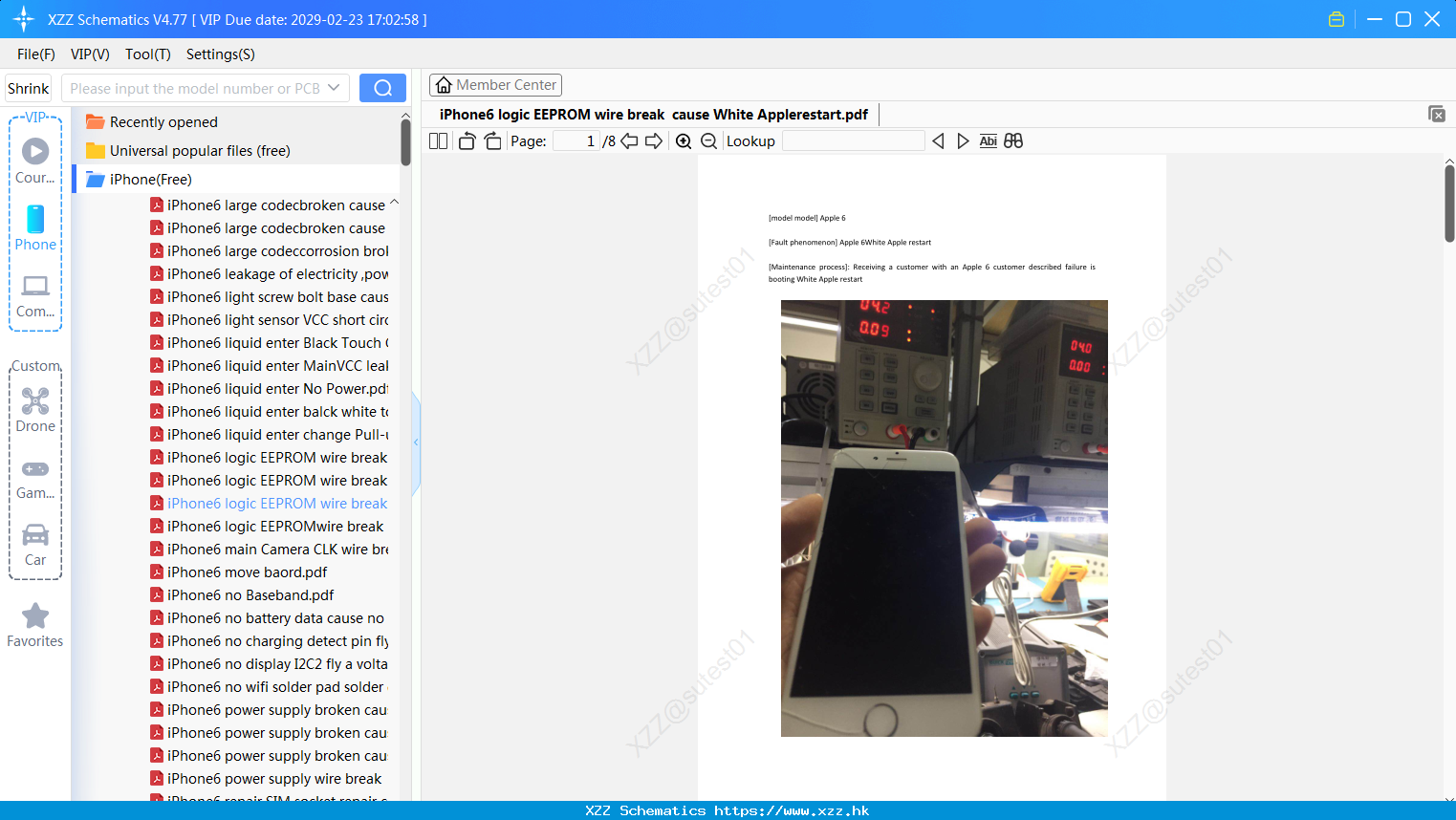1456x820 pixels.
Task: Open the Car category
Action: (x=35, y=545)
